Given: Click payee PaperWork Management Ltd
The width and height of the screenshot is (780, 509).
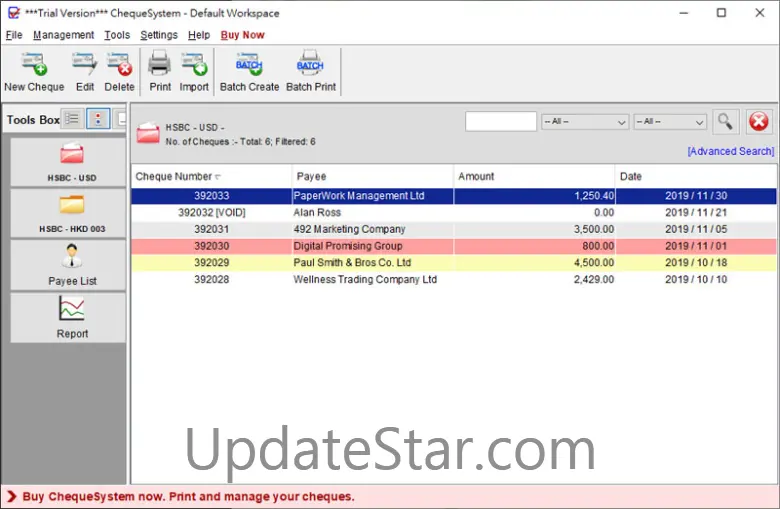Looking at the screenshot, I should (x=359, y=196).
